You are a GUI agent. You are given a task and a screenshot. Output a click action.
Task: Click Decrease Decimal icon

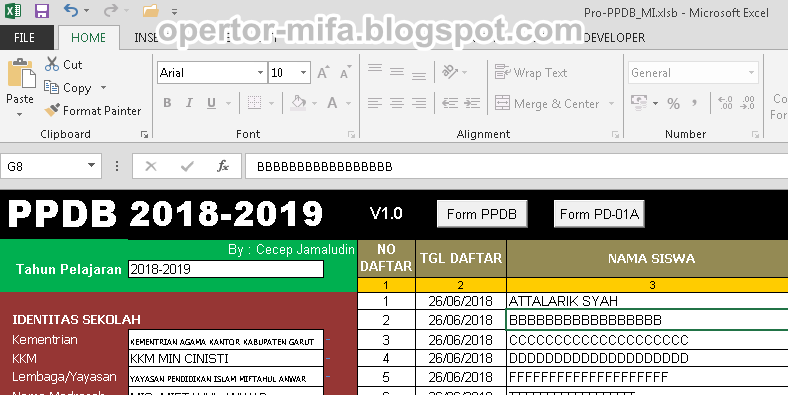[747, 104]
